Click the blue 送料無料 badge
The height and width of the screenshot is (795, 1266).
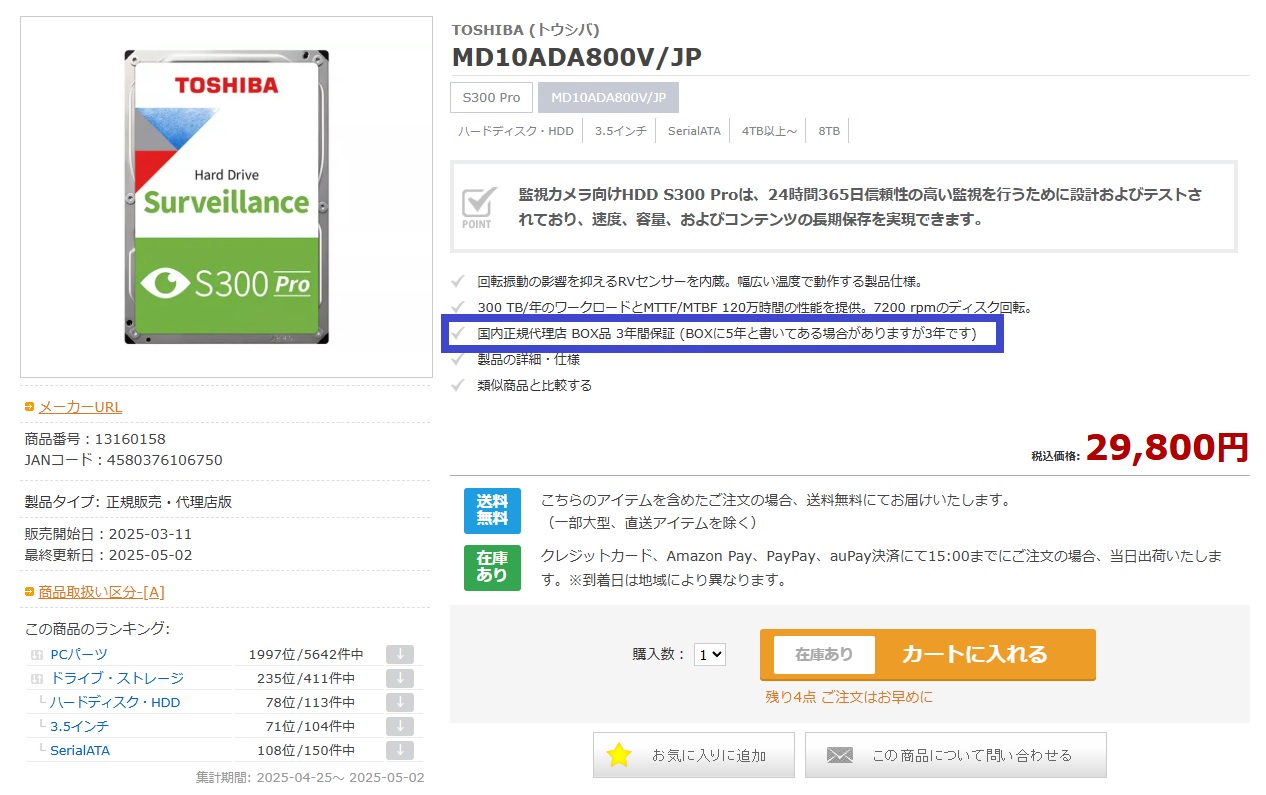point(492,511)
